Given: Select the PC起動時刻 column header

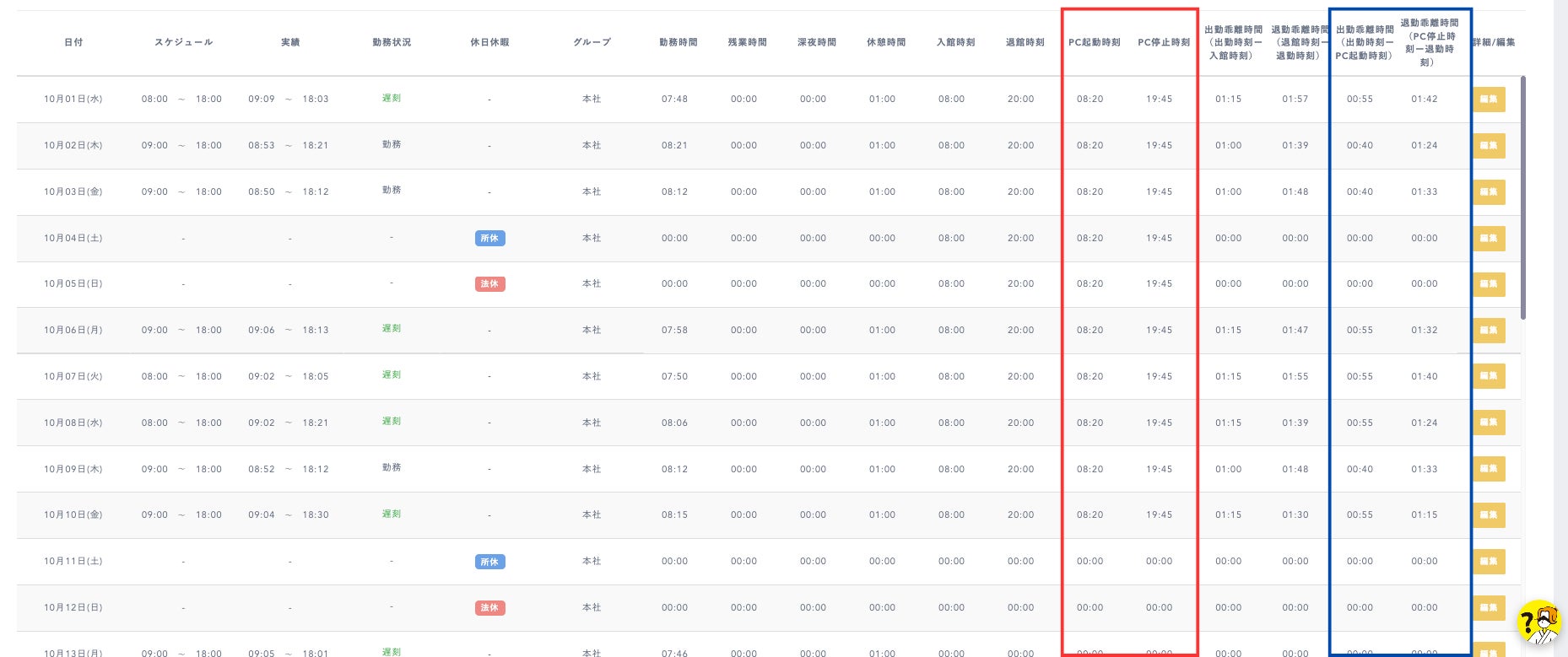Looking at the screenshot, I should tap(1094, 42).
